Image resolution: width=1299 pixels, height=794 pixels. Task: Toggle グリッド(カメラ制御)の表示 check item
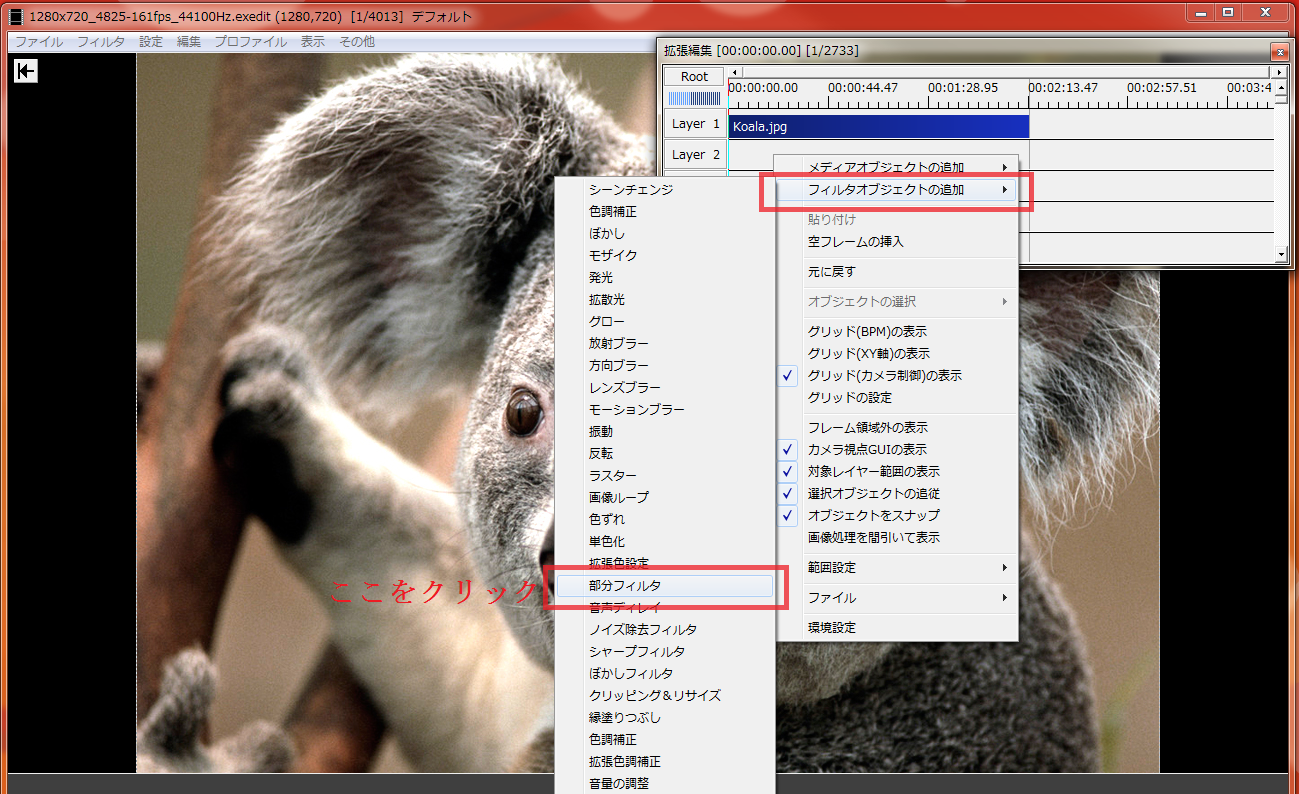coord(897,375)
